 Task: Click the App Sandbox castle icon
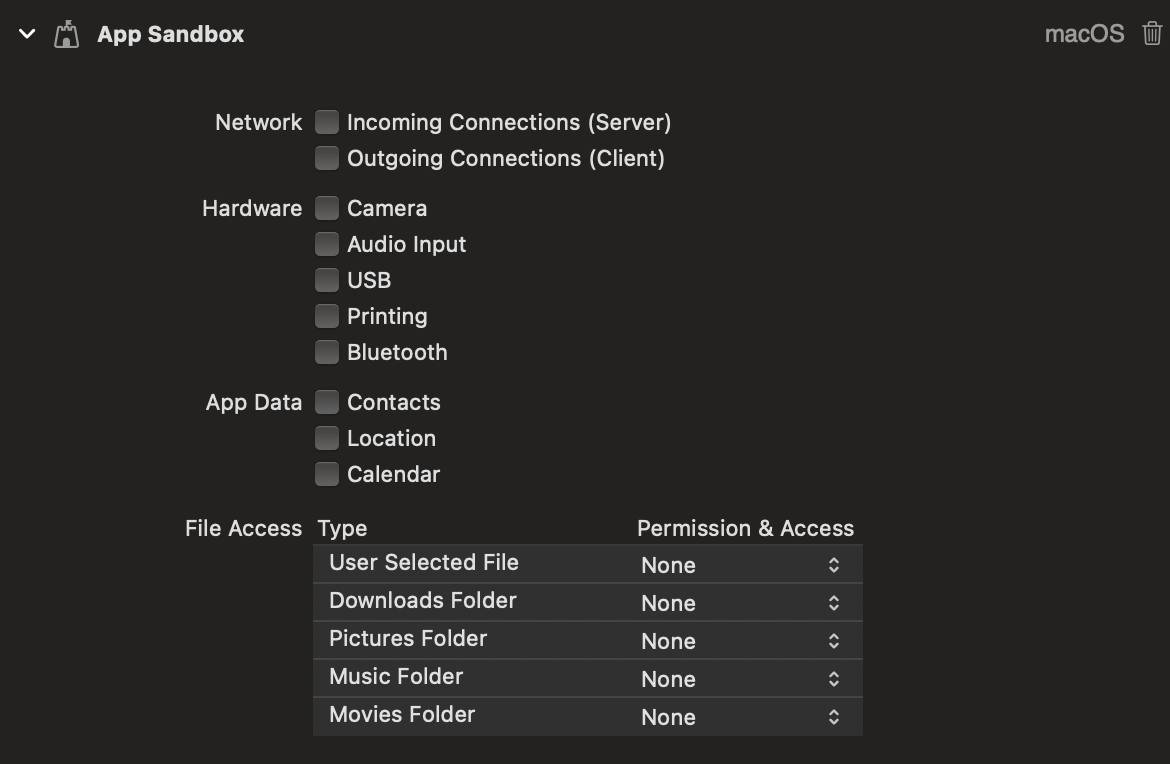tap(66, 34)
